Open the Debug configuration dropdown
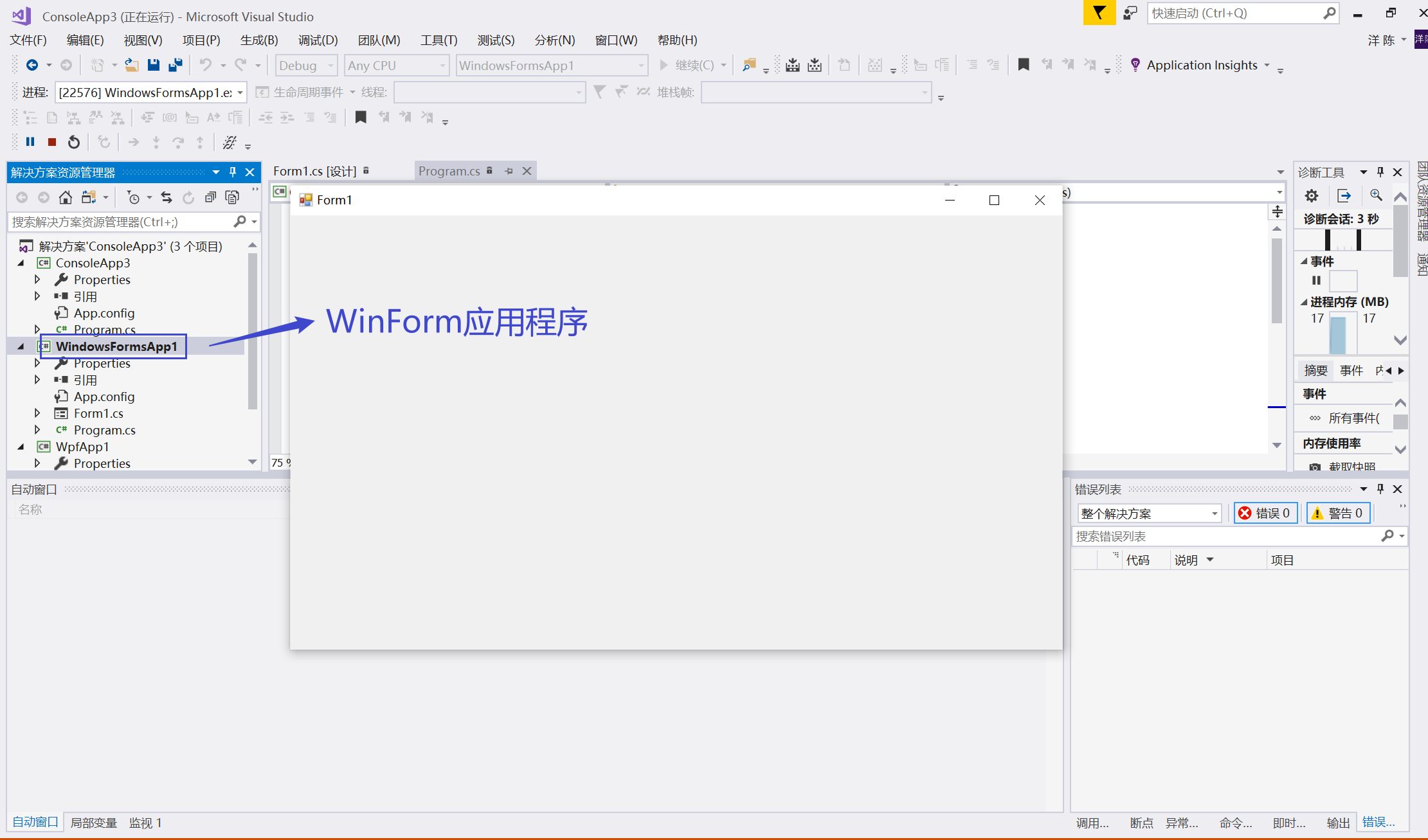Screen dimensions: 1428x840 (x=306, y=66)
